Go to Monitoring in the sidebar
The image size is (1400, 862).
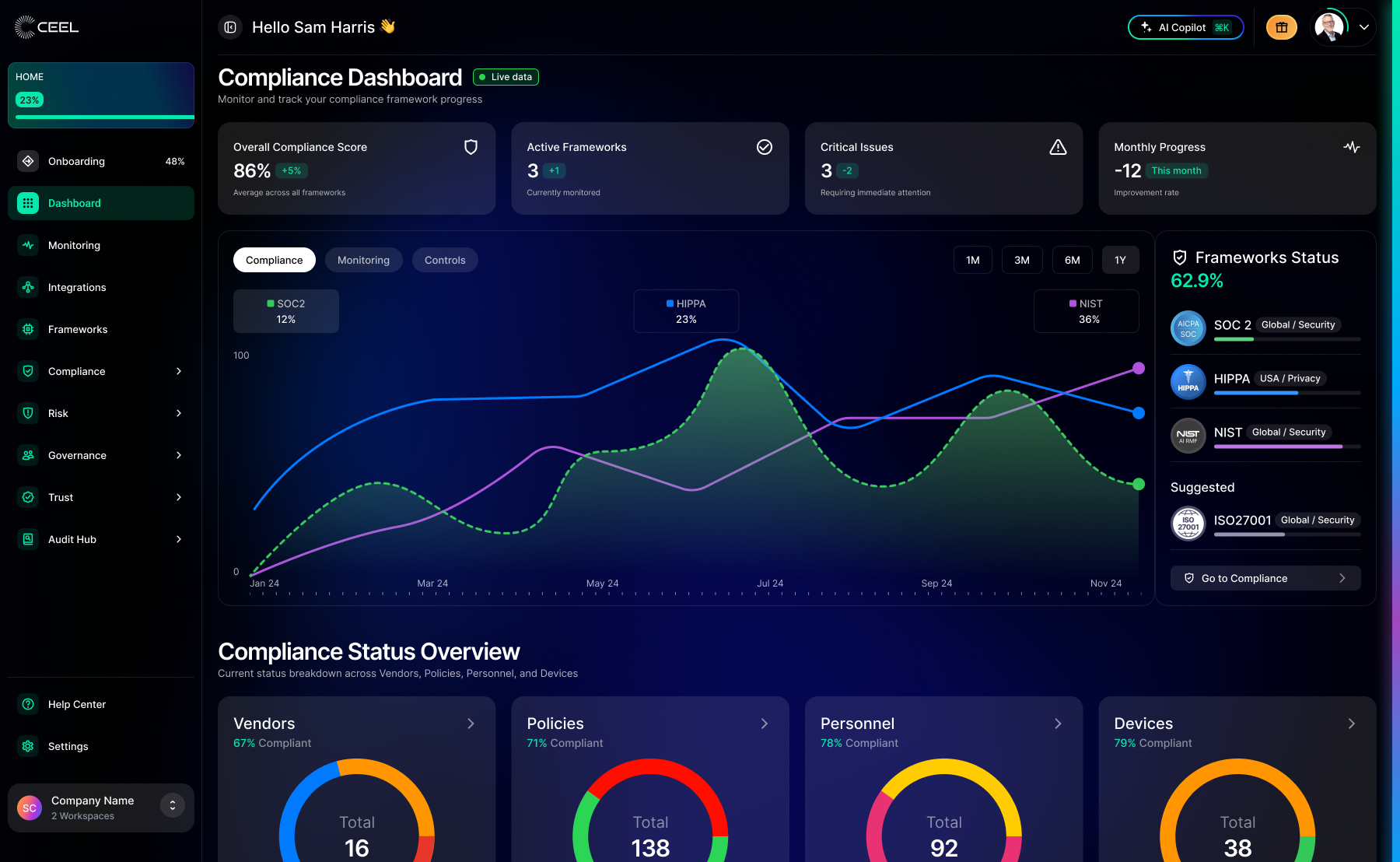pyautogui.click(x=101, y=245)
